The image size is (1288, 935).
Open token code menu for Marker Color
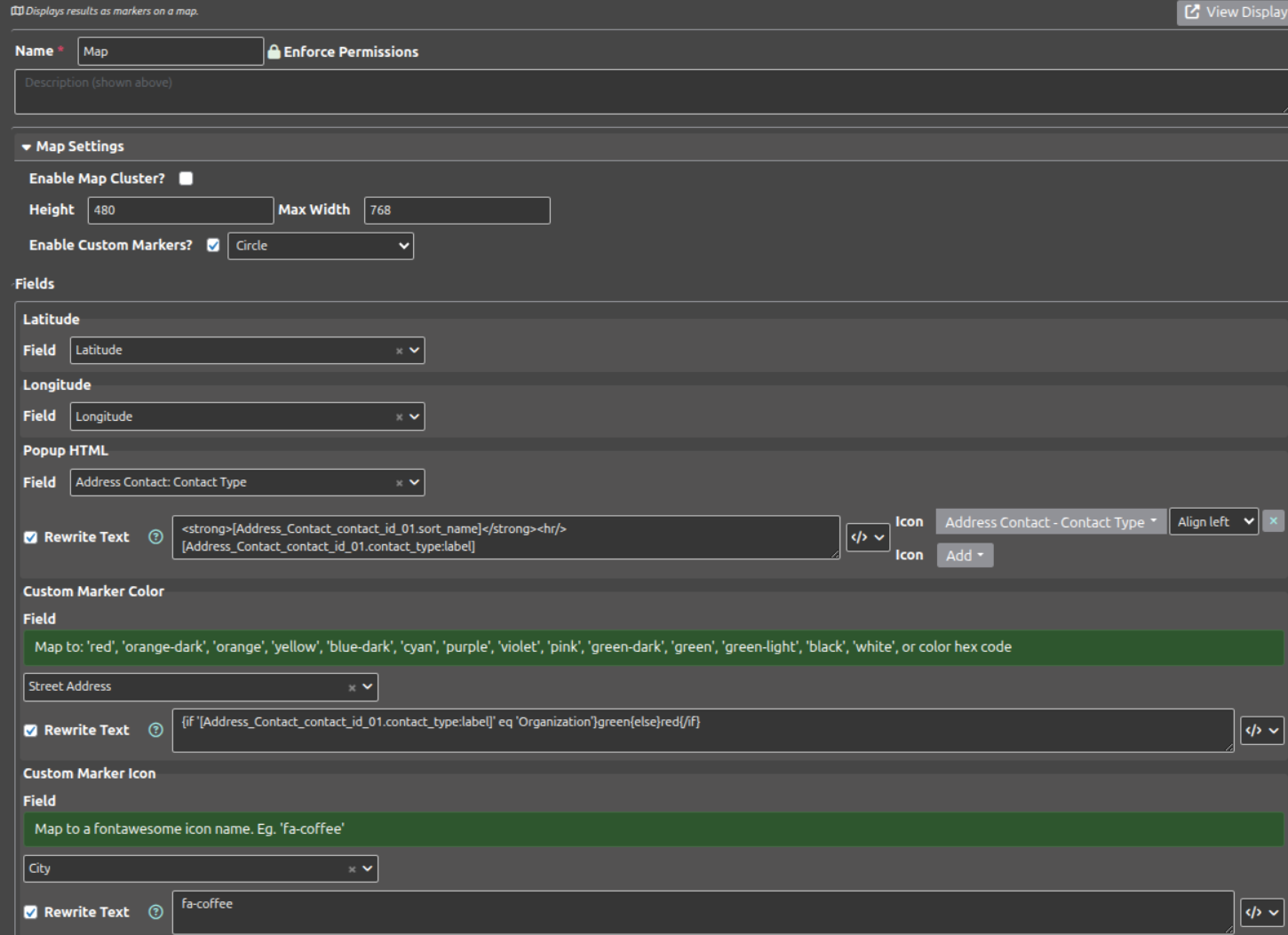click(1262, 731)
